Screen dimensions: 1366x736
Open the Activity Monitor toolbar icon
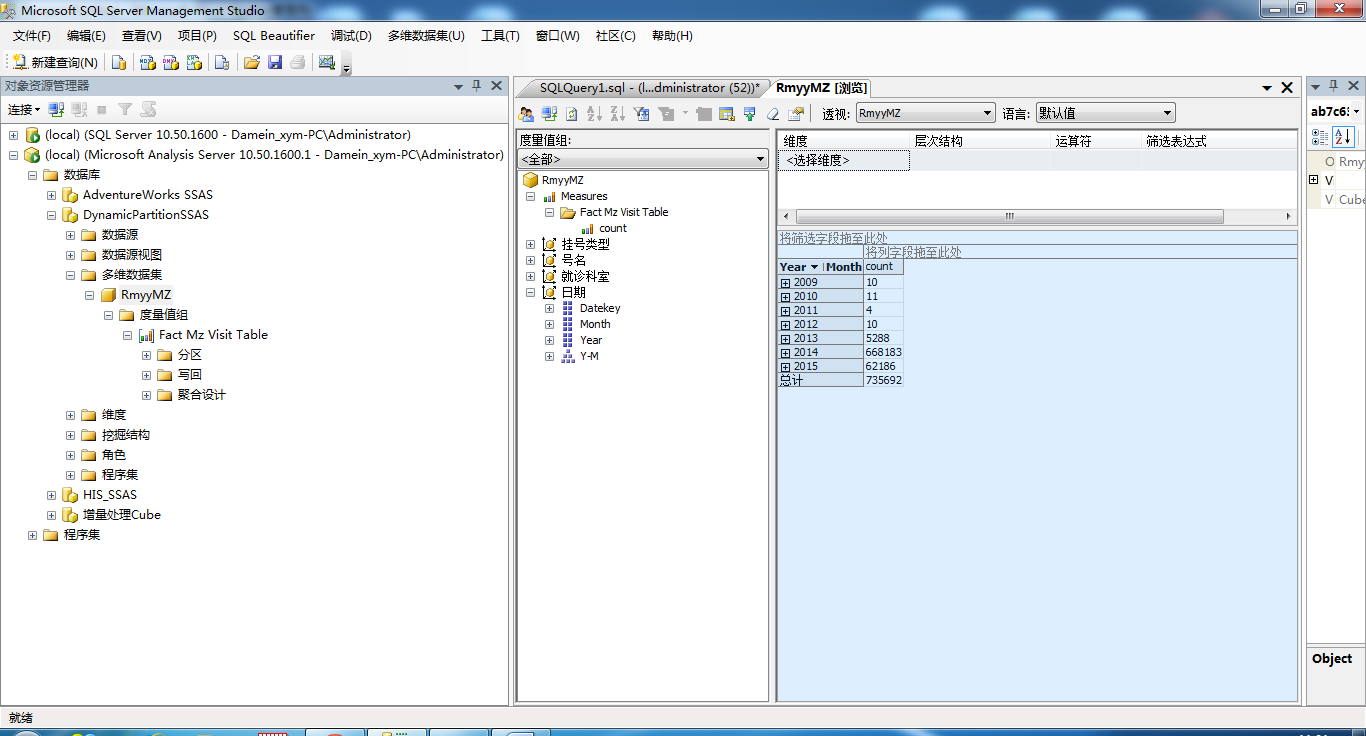pyautogui.click(x=327, y=62)
